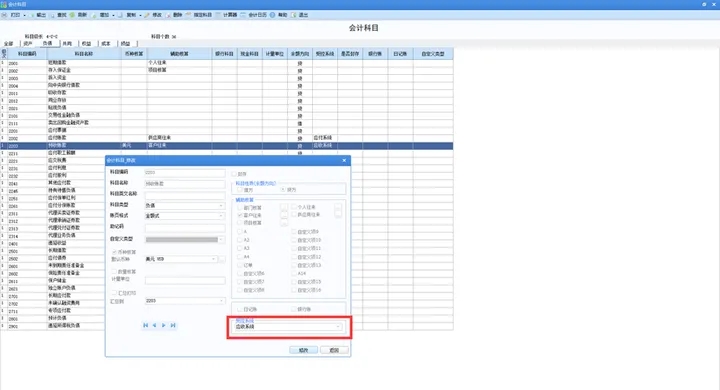Go to the next record with the navigation arrow
This screenshot has height=390, width=720.
(163, 325)
